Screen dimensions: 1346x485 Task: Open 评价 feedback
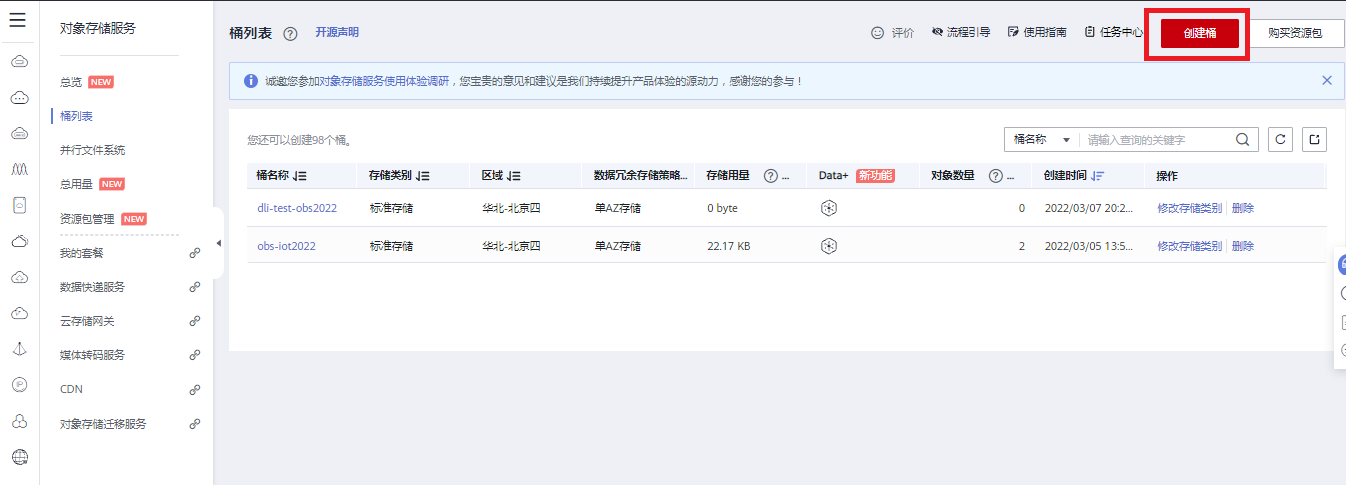pyautogui.click(x=893, y=33)
